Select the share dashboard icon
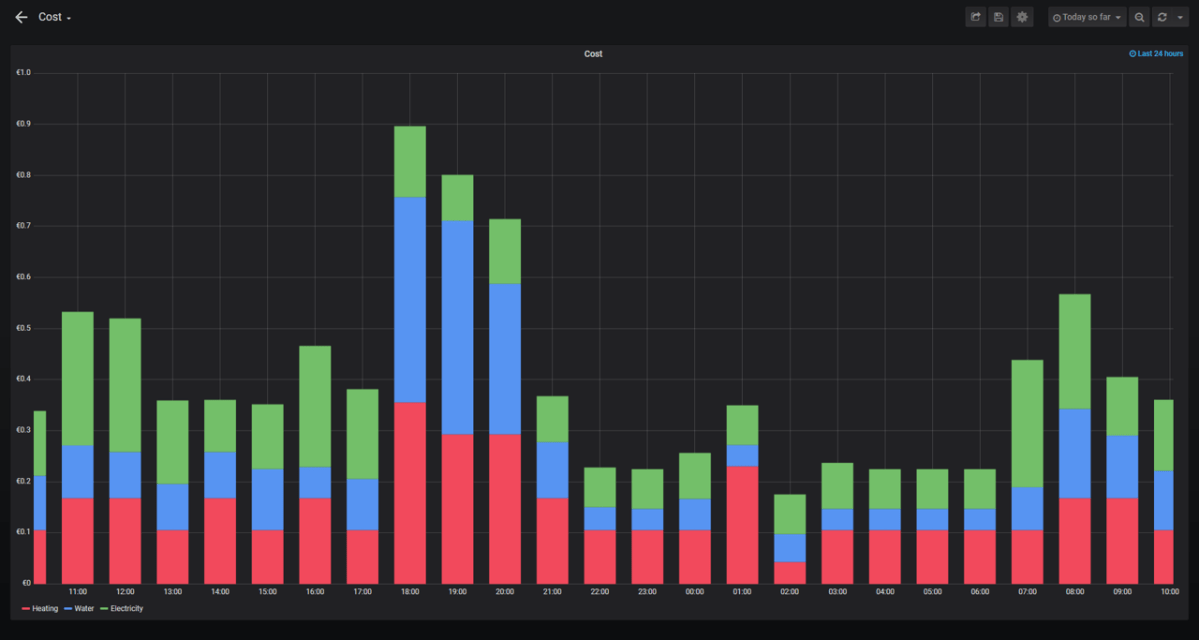Image resolution: width=1199 pixels, height=640 pixels. click(975, 16)
